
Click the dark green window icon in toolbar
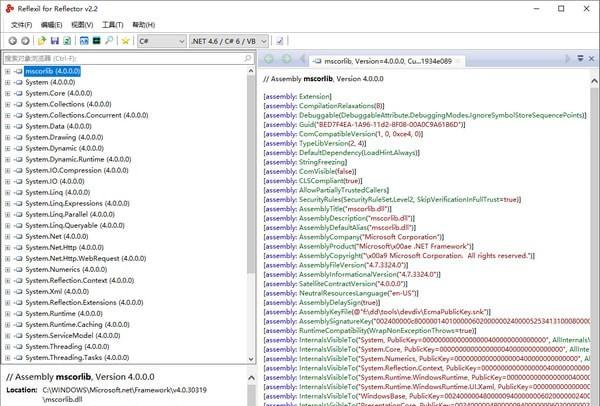tap(96, 41)
